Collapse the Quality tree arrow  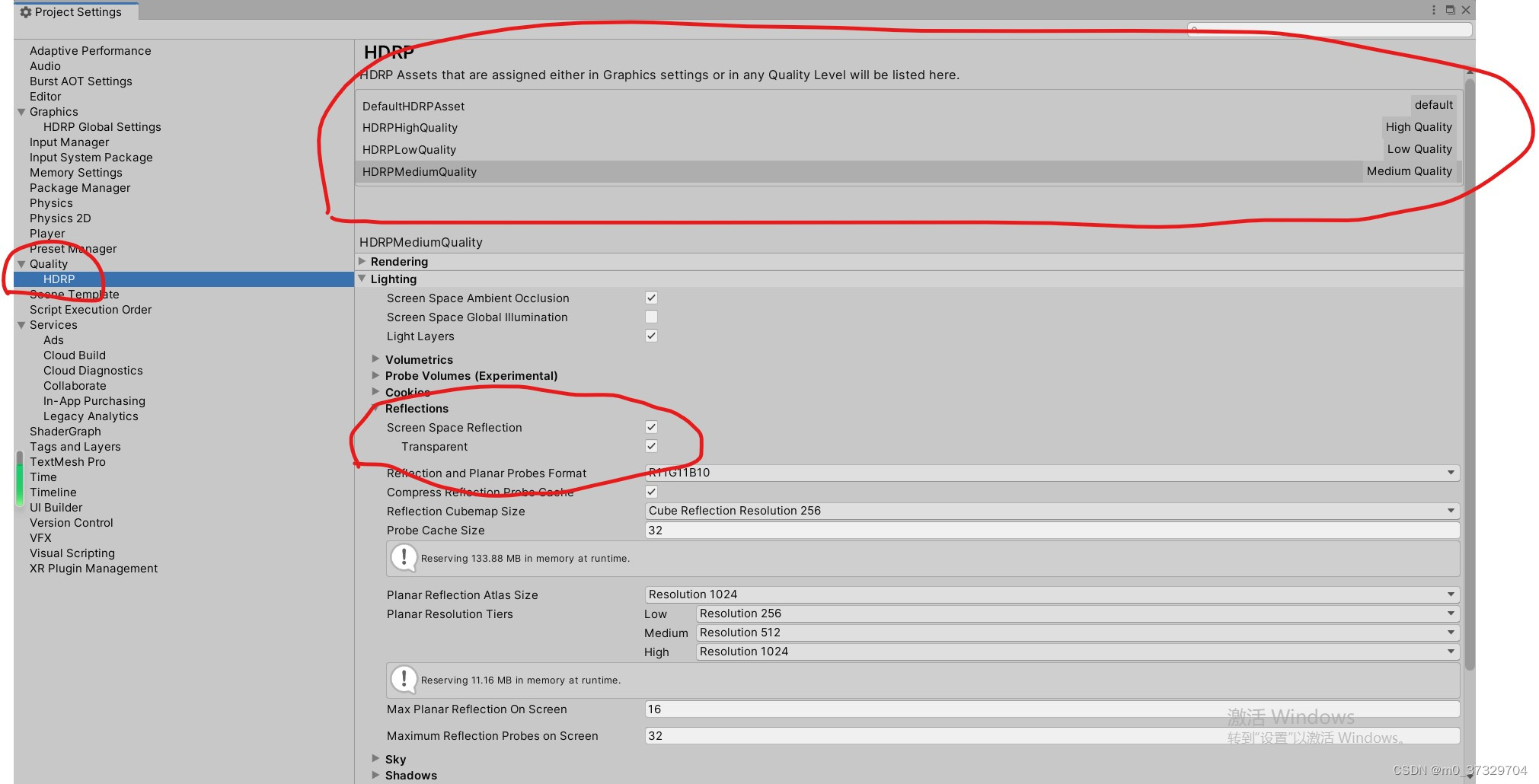[21, 264]
